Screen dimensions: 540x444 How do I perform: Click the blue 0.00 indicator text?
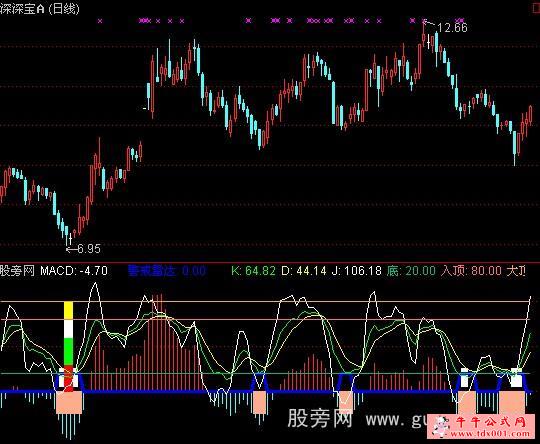coord(194,271)
